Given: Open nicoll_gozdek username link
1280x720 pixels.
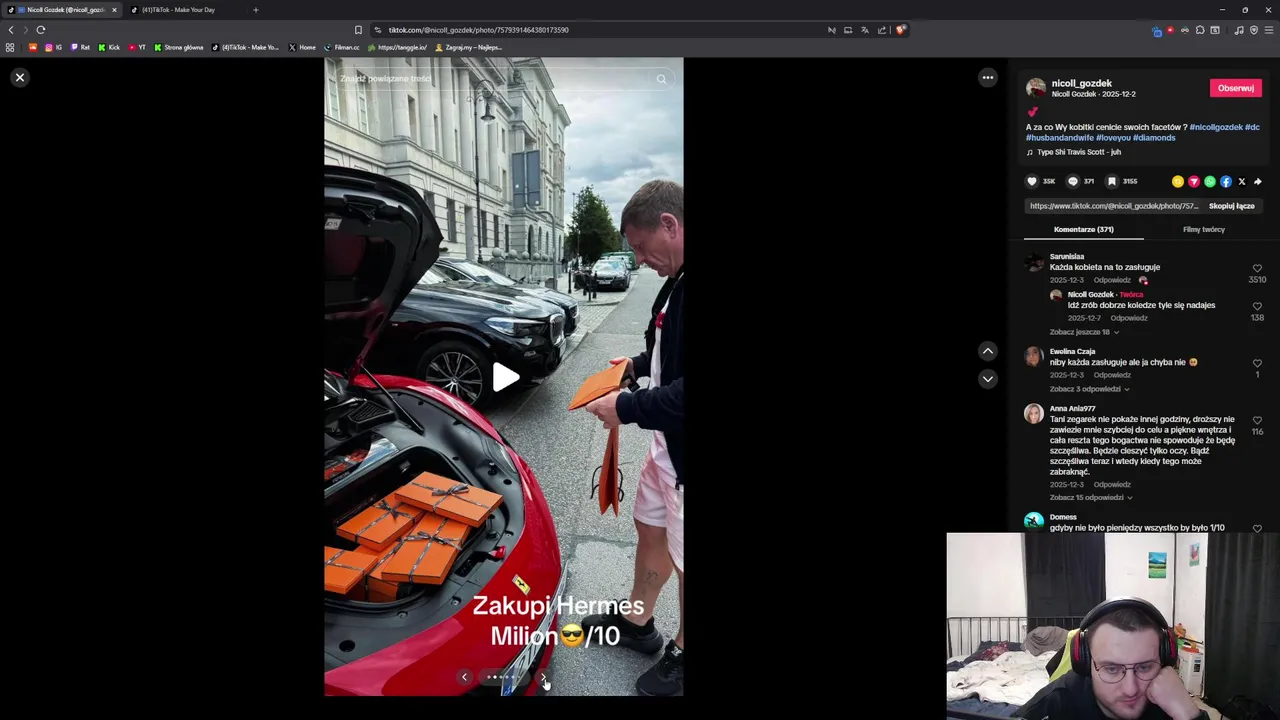Looking at the screenshot, I should 1081,83.
